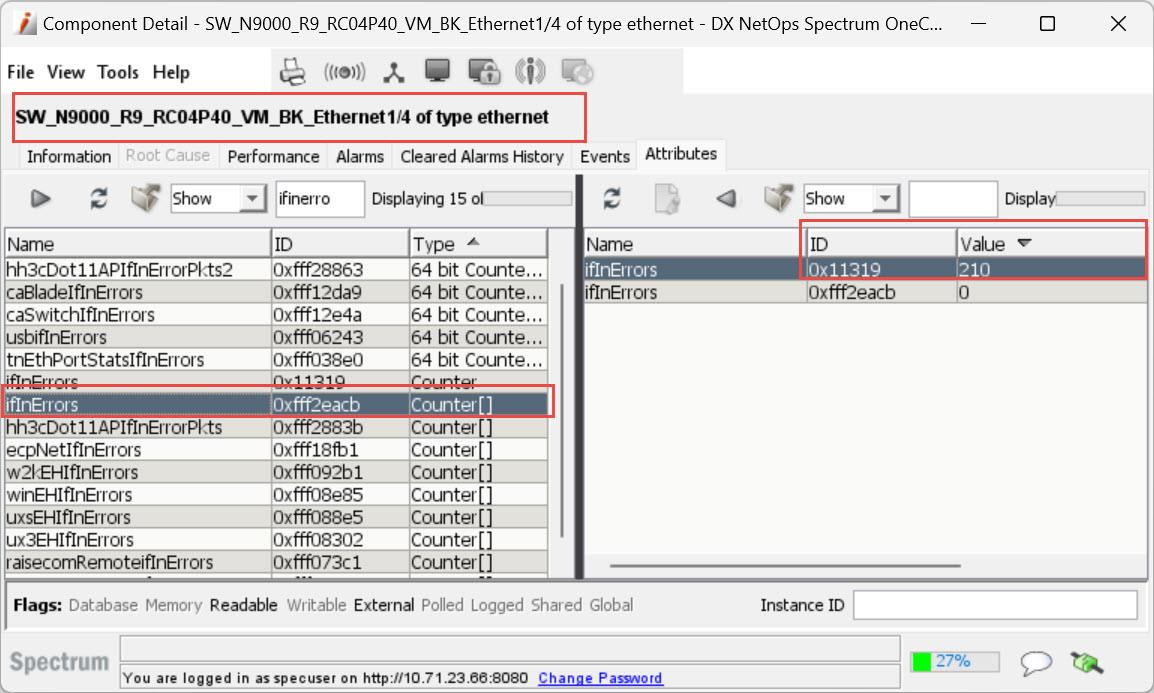Click the play arrow in left attribute panel

(40, 199)
